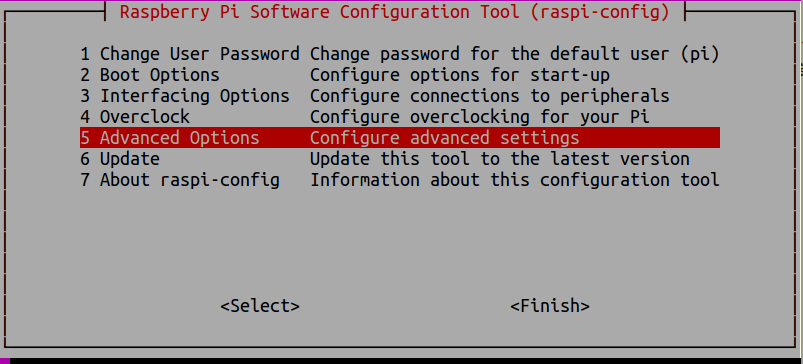Viewport: 803px width, 364px height.
Task: Select the Update menu entry
Action: 399,159
